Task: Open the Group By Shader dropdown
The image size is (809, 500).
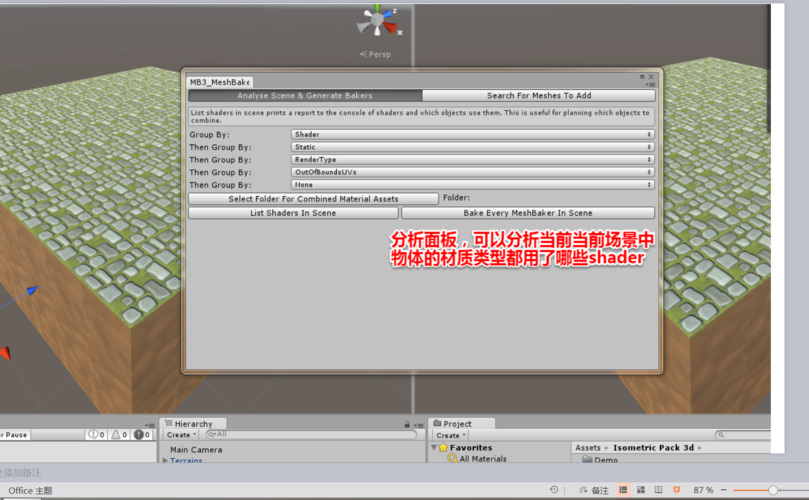Action: pos(473,134)
